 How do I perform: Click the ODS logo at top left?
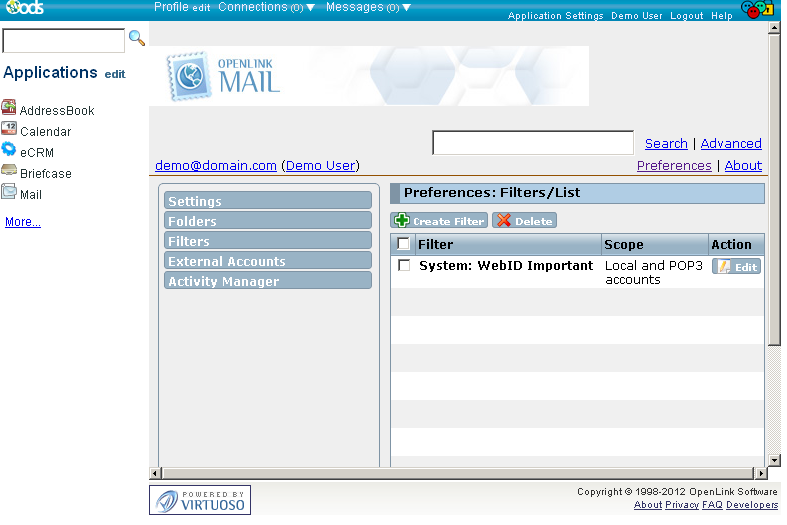point(25,8)
